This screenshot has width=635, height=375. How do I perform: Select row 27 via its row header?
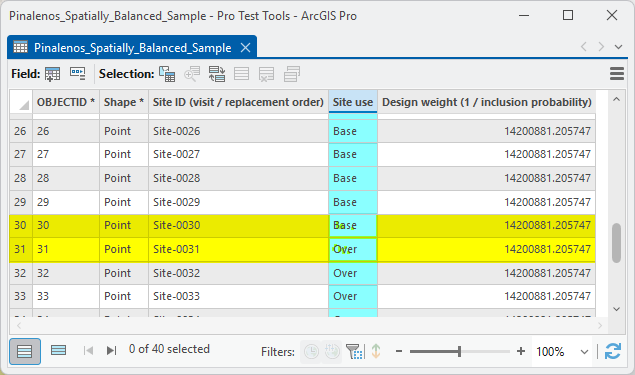tap(21, 154)
